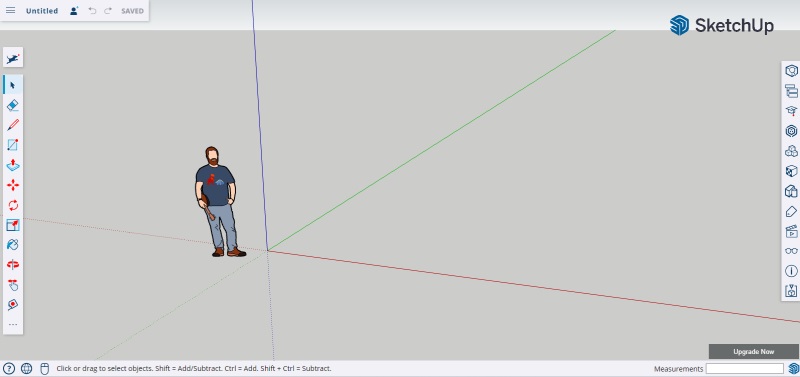Open the Model Info panel
Image resolution: width=800 pixels, height=377 pixels.
tap(791, 271)
